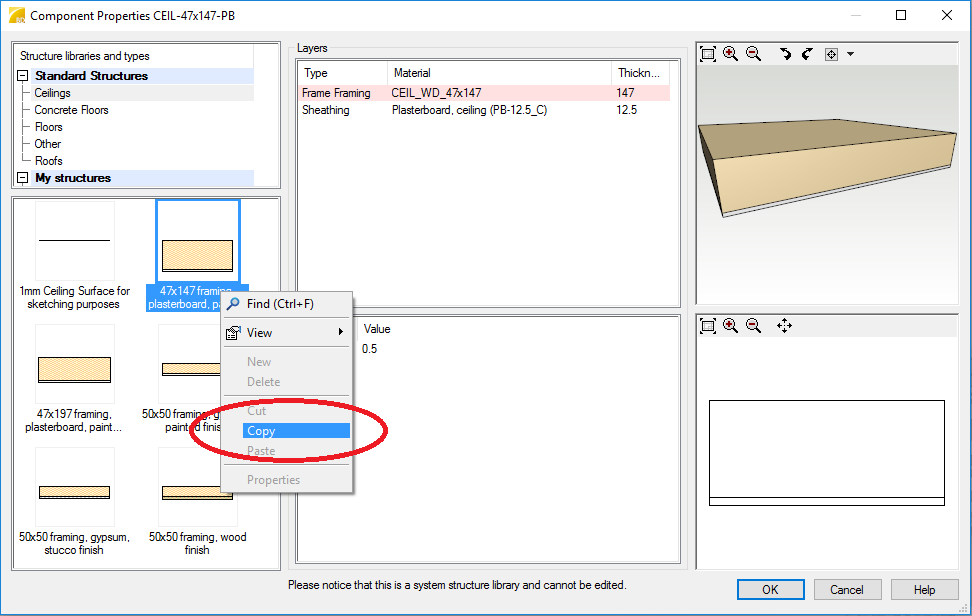The image size is (972, 616).
Task: Zoom in on the 3D preview
Action: [x=730, y=54]
